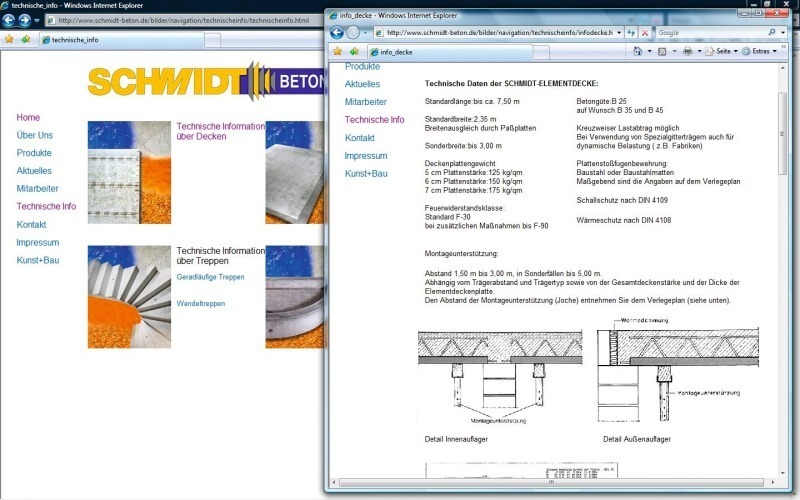The width and height of the screenshot is (800, 500).
Task: Open Kunst+Bau link in info_decke page
Action: tap(366, 173)
